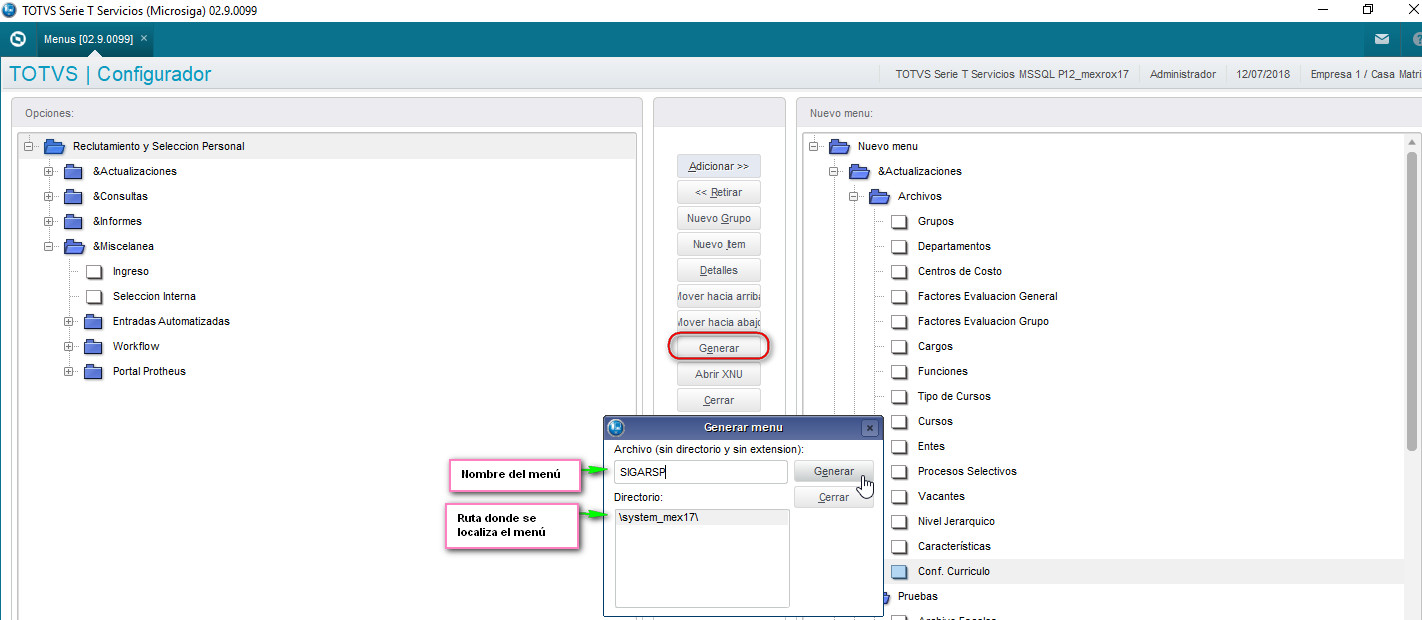1422x620 pixels.
Task: Click the Archivo name input field
Action: point(701,472)
